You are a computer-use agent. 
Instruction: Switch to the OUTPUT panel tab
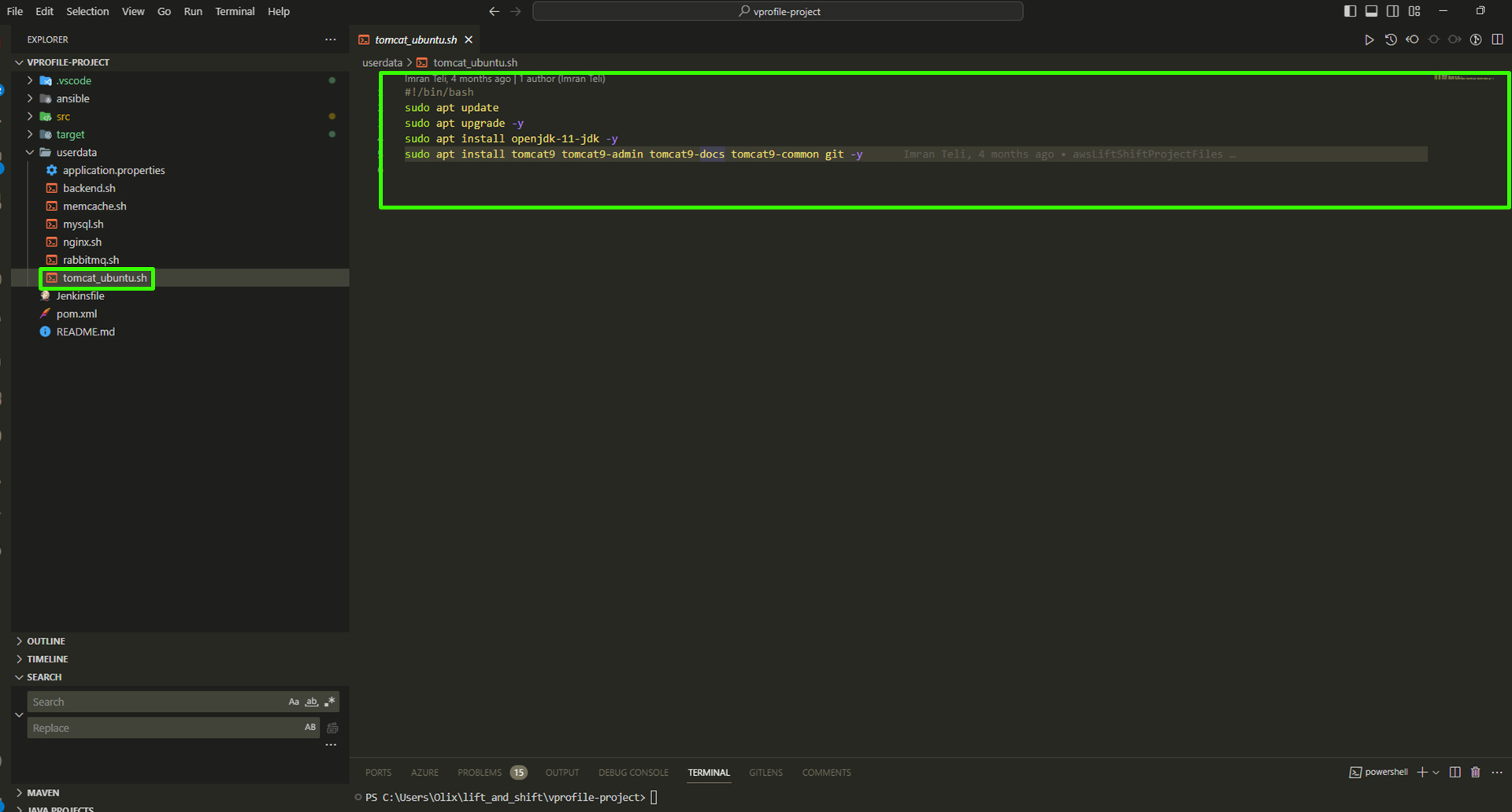pos(562,773)
